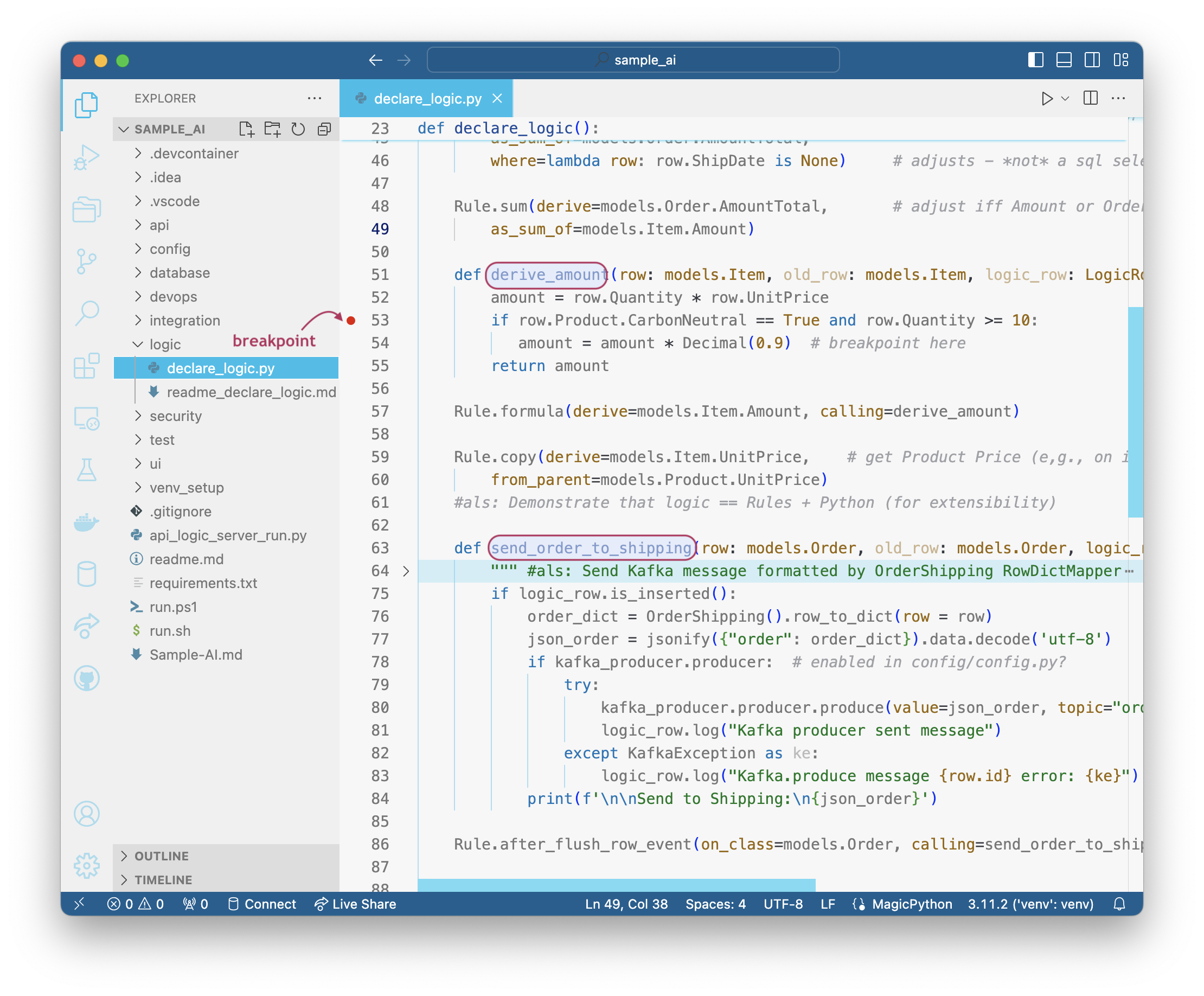Expand the security folder
This screenshot has width=1204, height=996.
pos(175,416)
